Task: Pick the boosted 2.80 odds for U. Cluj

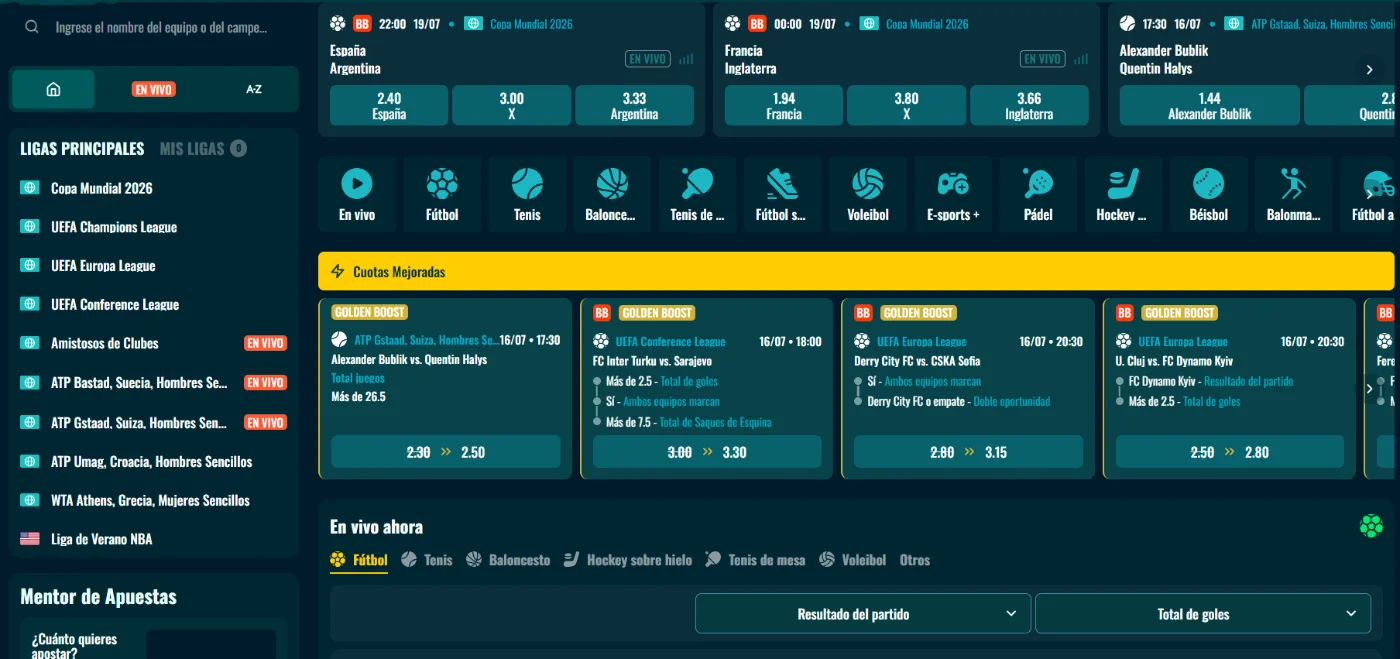Action: coord(1229,452)
